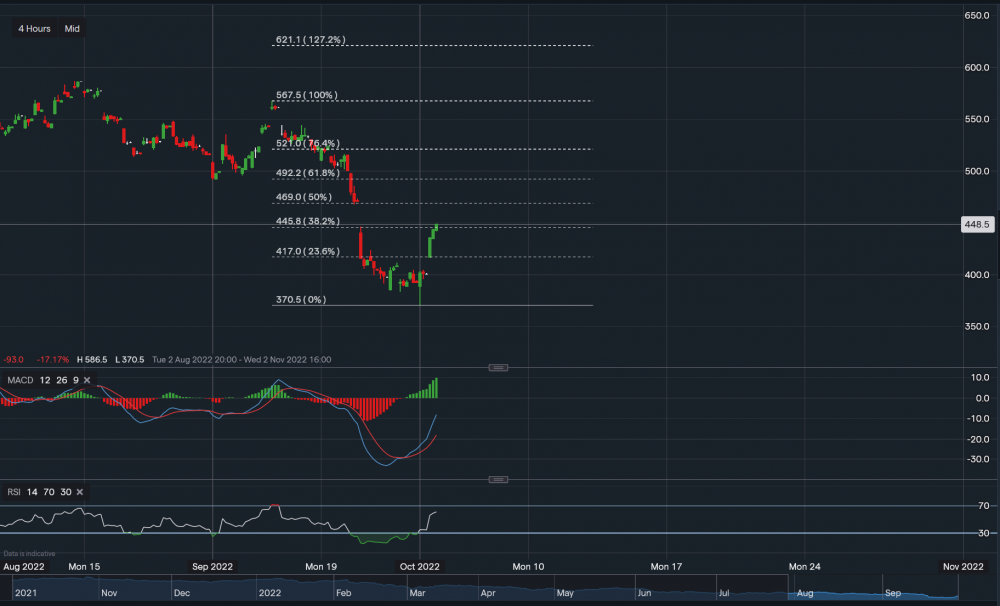
Task: Click the panel grip handle above the MACD pane
Action: (497, 367)
